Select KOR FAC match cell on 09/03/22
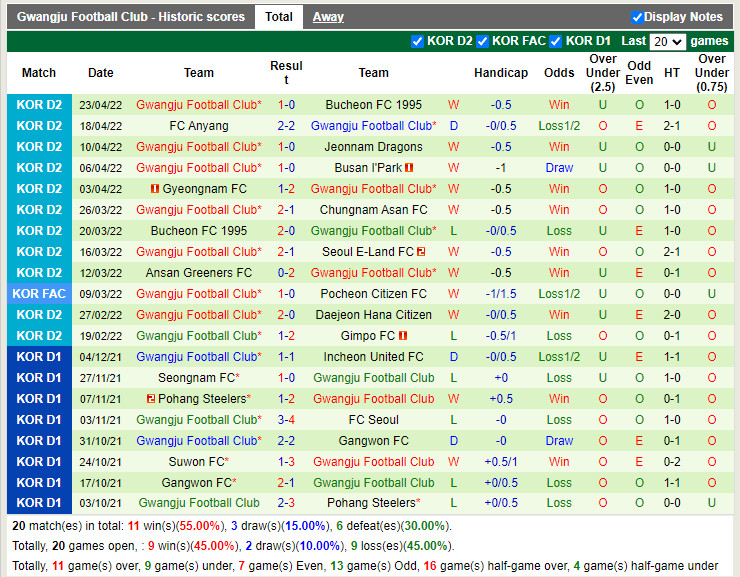This screenshot has height=577, width=740. click(39, 293)
